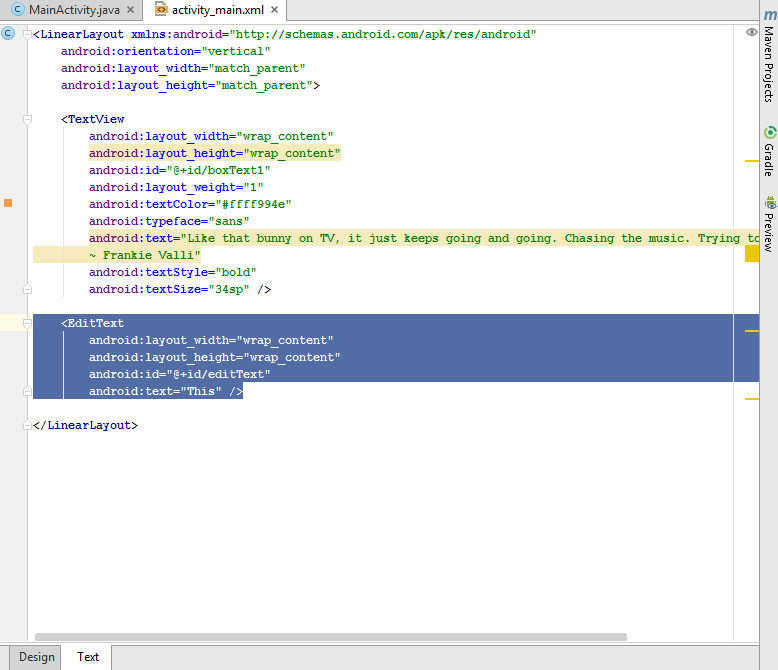The image size is (778, 670).
Task: Collapse the EditText element fold
Action: [27, 323]
